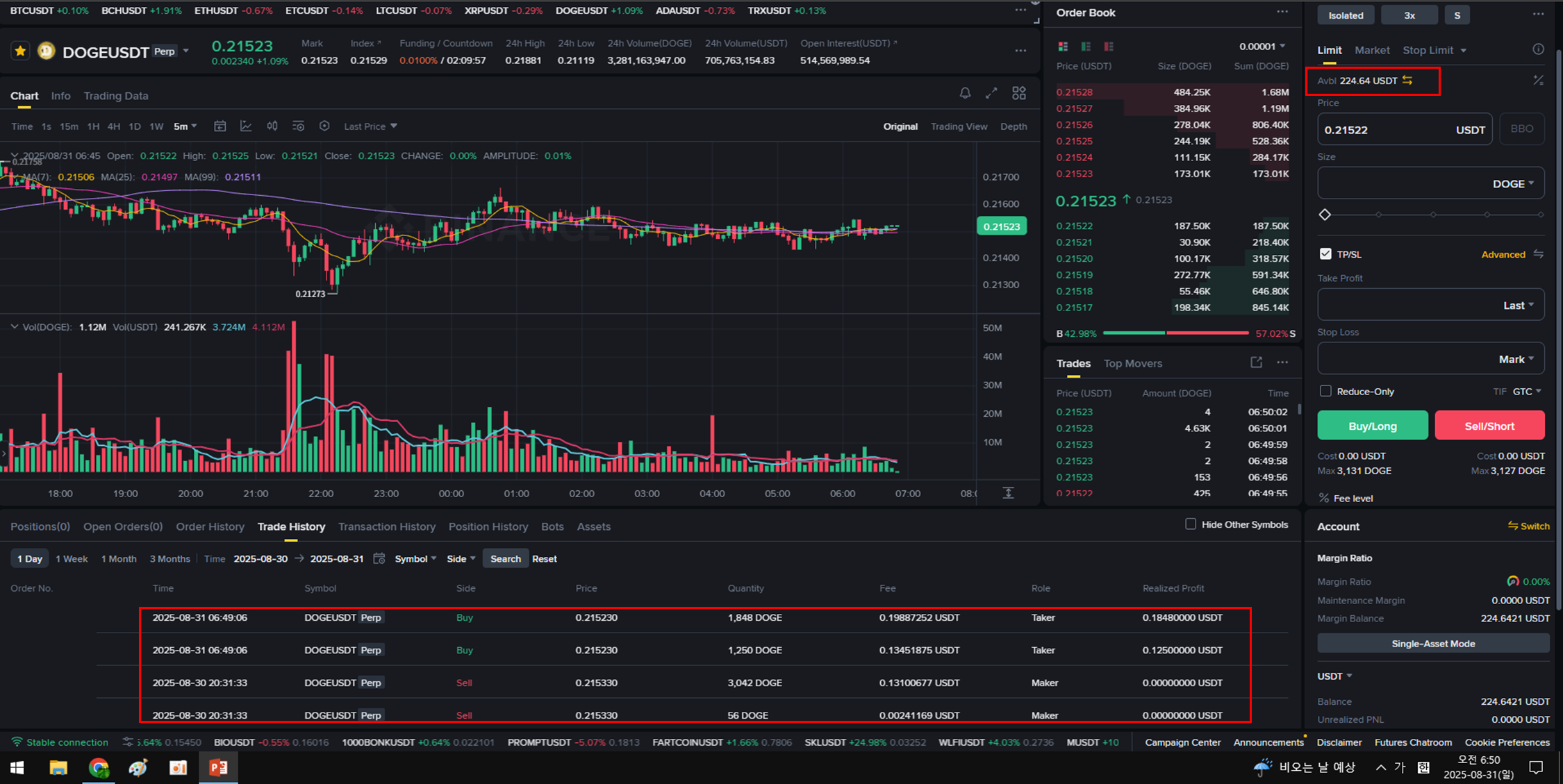Open the fee calculator icon
This screenshot has height=784, width=1563.
1538,81
